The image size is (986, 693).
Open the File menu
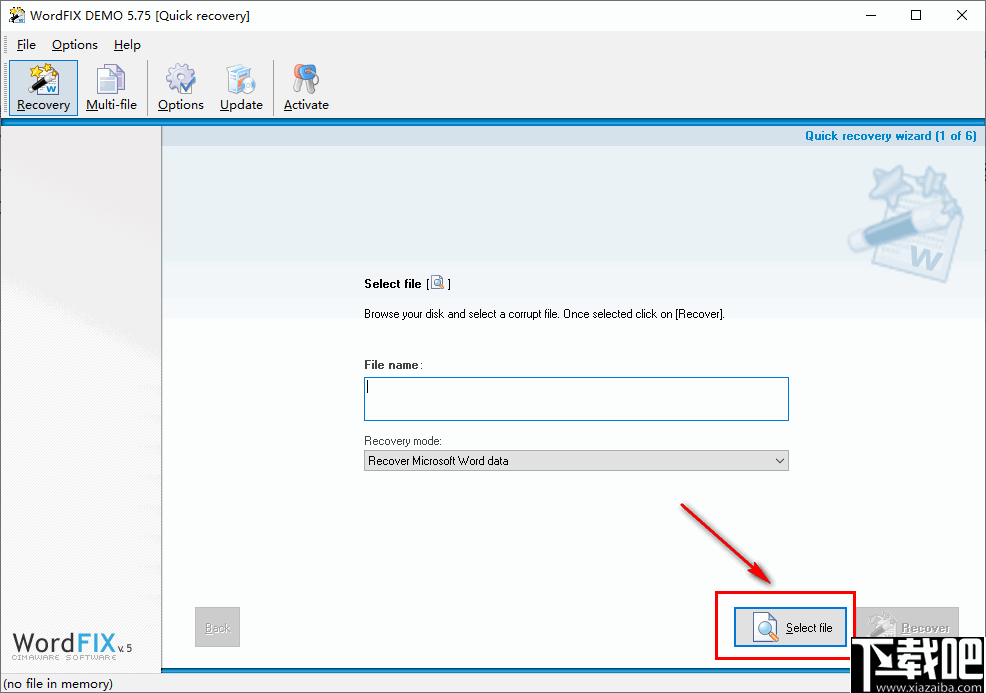26,44
